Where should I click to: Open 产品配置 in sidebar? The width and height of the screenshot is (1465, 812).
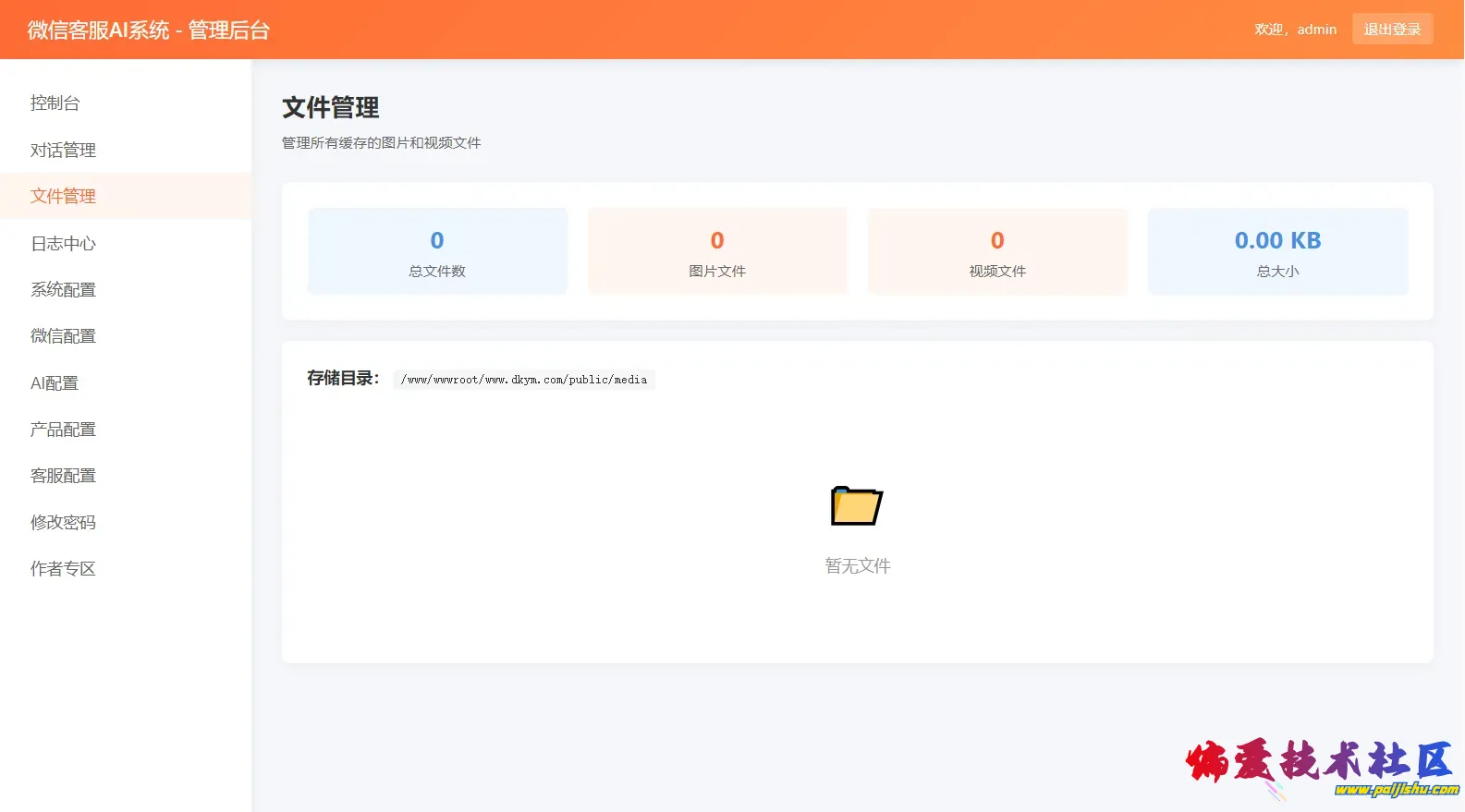[63, 429]
